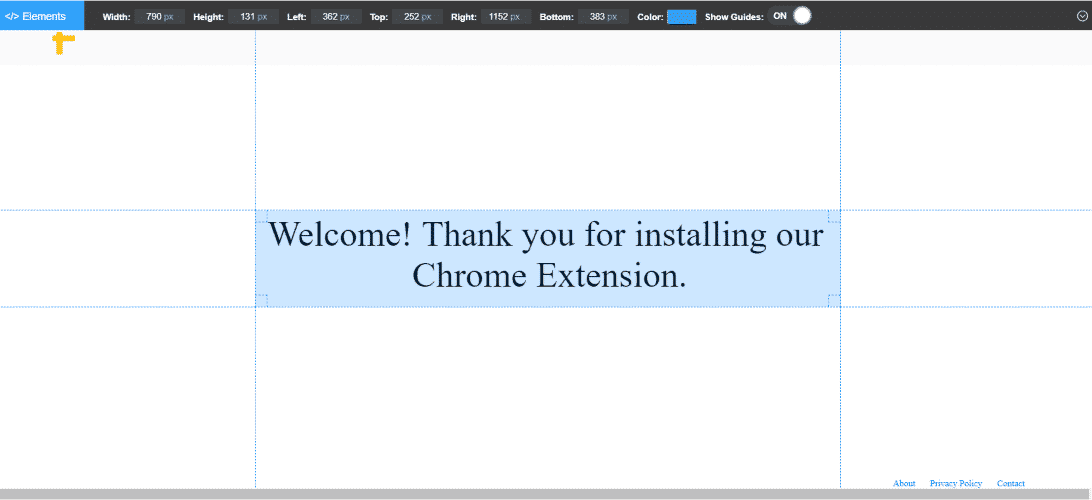Open the Contact footer link

coord(1011,483)
